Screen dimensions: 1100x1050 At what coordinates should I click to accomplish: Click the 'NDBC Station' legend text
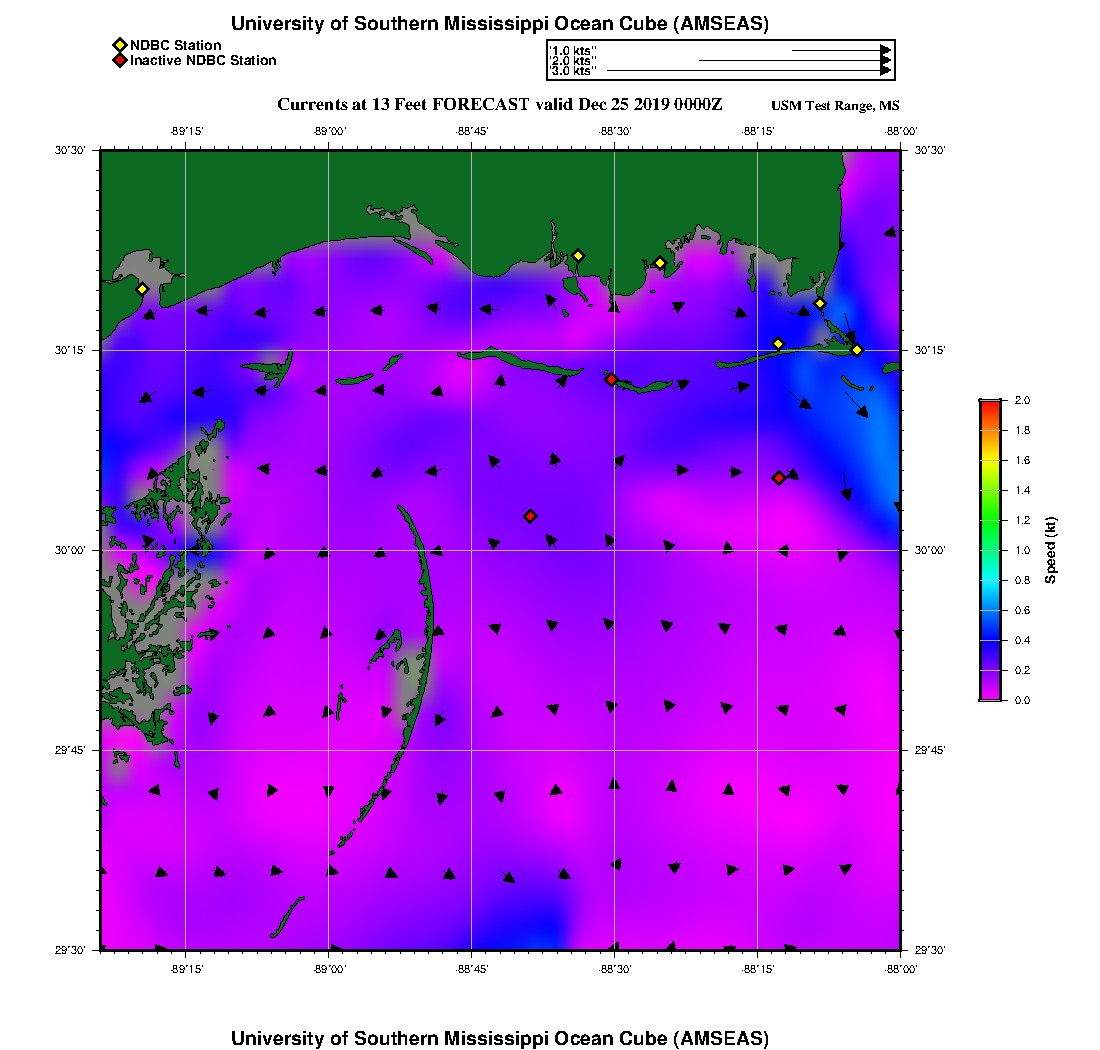click(176, 45)
